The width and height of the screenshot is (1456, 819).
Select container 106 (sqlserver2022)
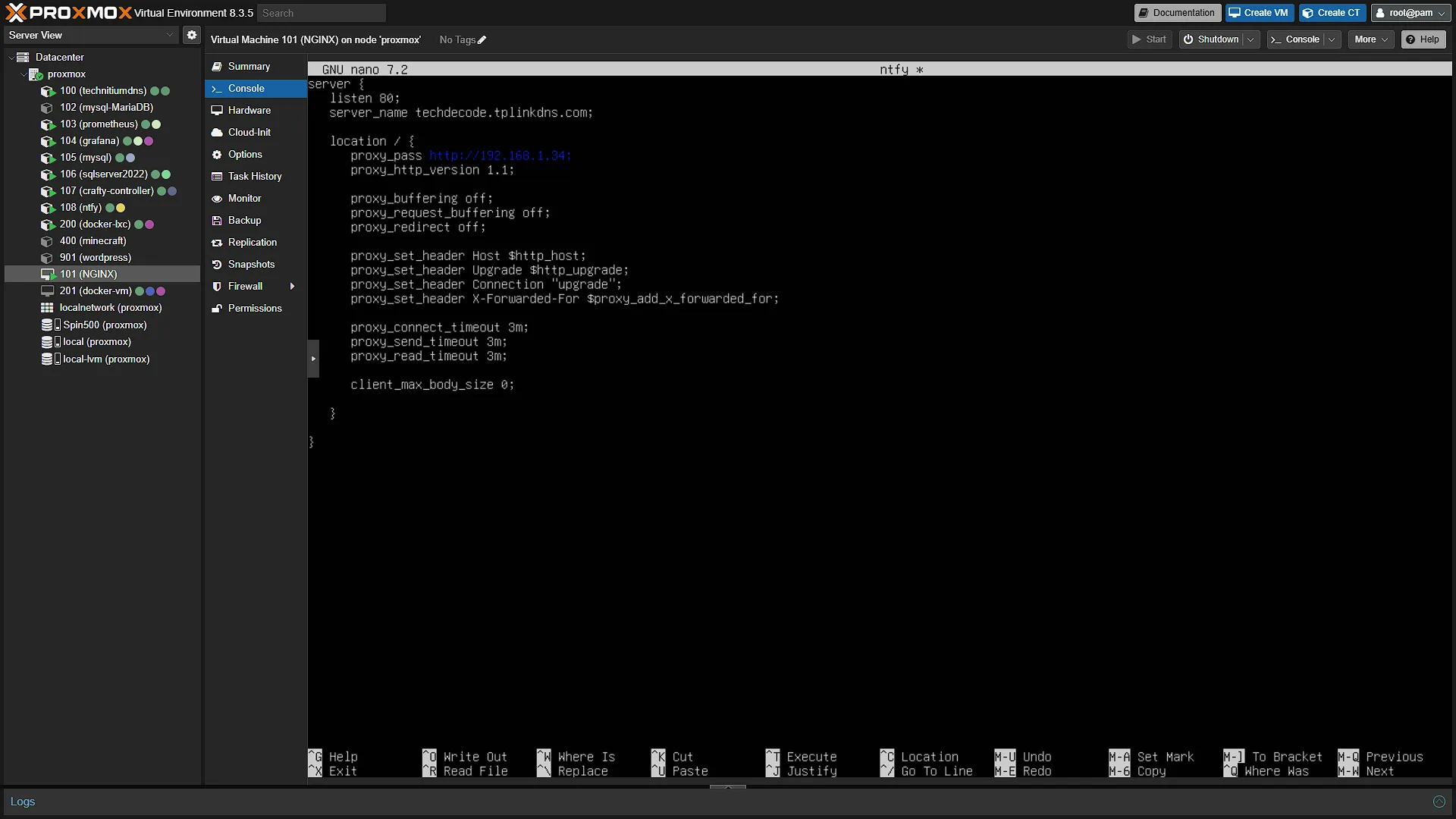(x=104, y=174)
